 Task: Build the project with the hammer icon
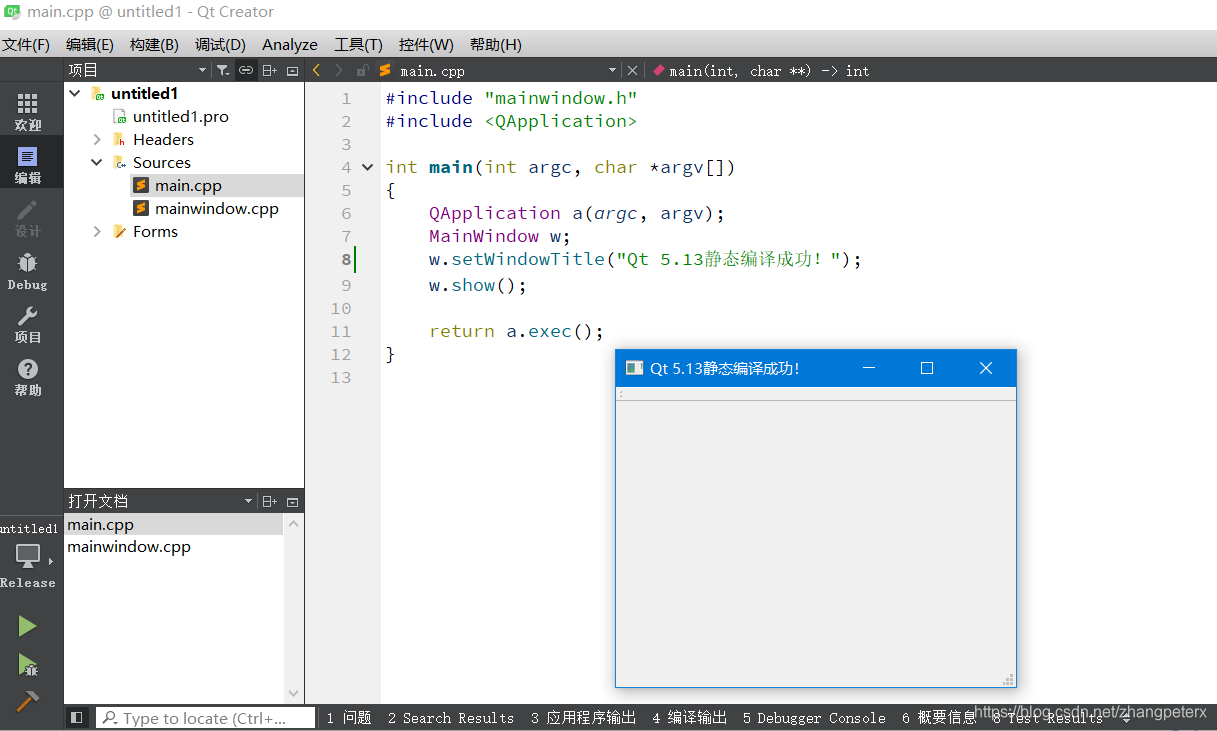(x=27, y=701)
